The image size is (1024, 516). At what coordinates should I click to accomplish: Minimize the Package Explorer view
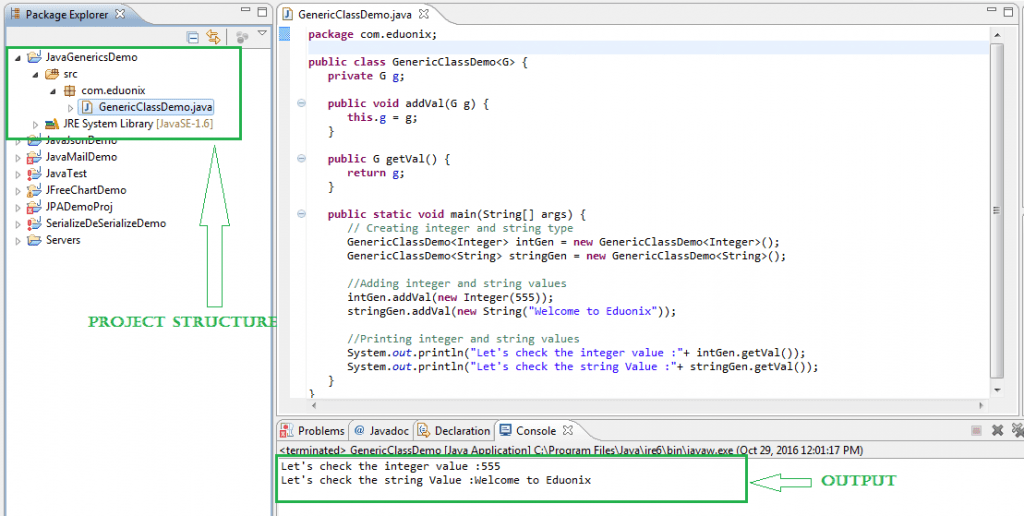tap(245, 11)
